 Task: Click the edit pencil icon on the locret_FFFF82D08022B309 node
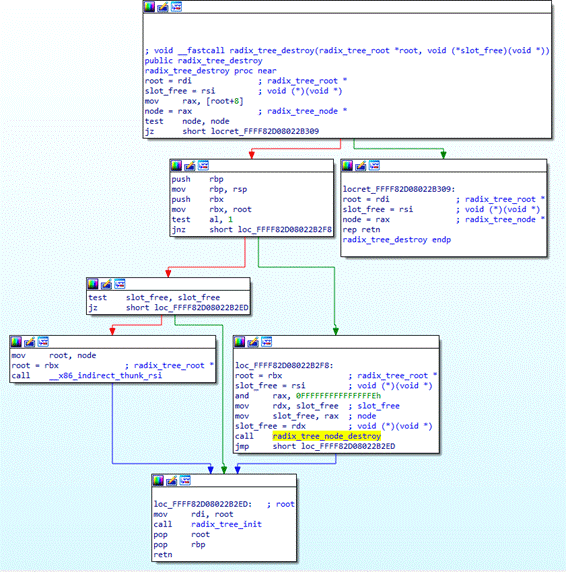coord(361,166)
